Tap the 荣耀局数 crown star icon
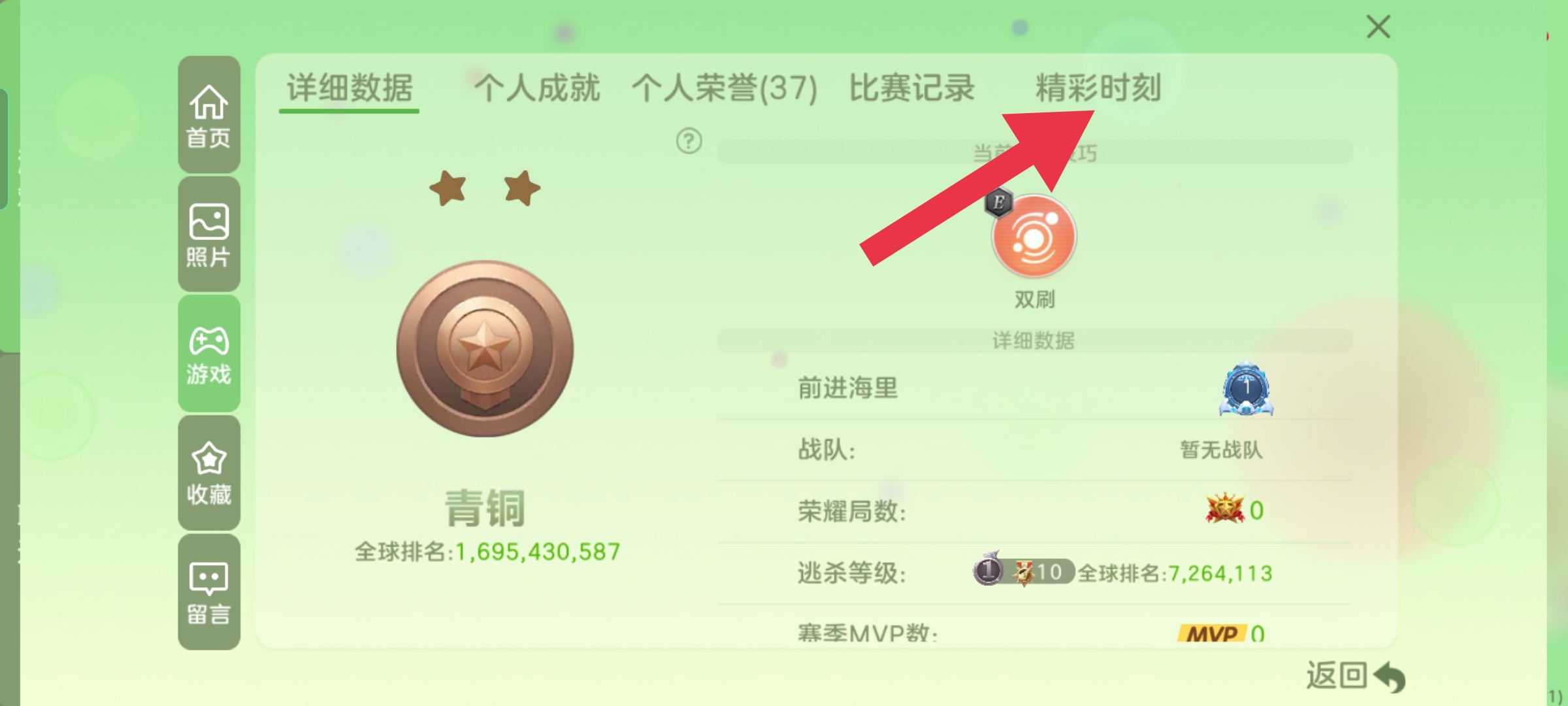The height and width of the screenshot is (706, 1568). coord(1224,509)
